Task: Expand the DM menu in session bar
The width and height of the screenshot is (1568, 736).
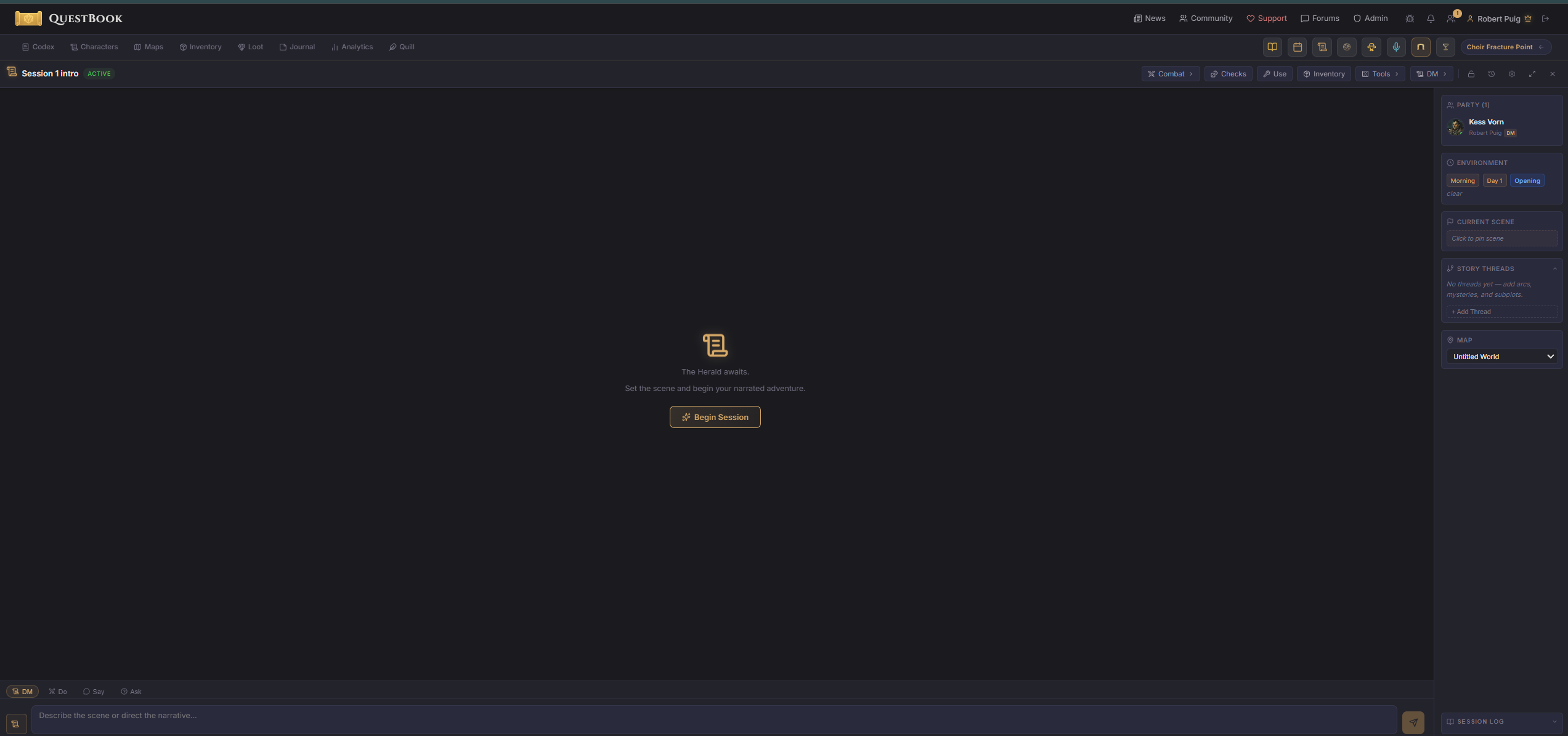Action: point(1431,74)
